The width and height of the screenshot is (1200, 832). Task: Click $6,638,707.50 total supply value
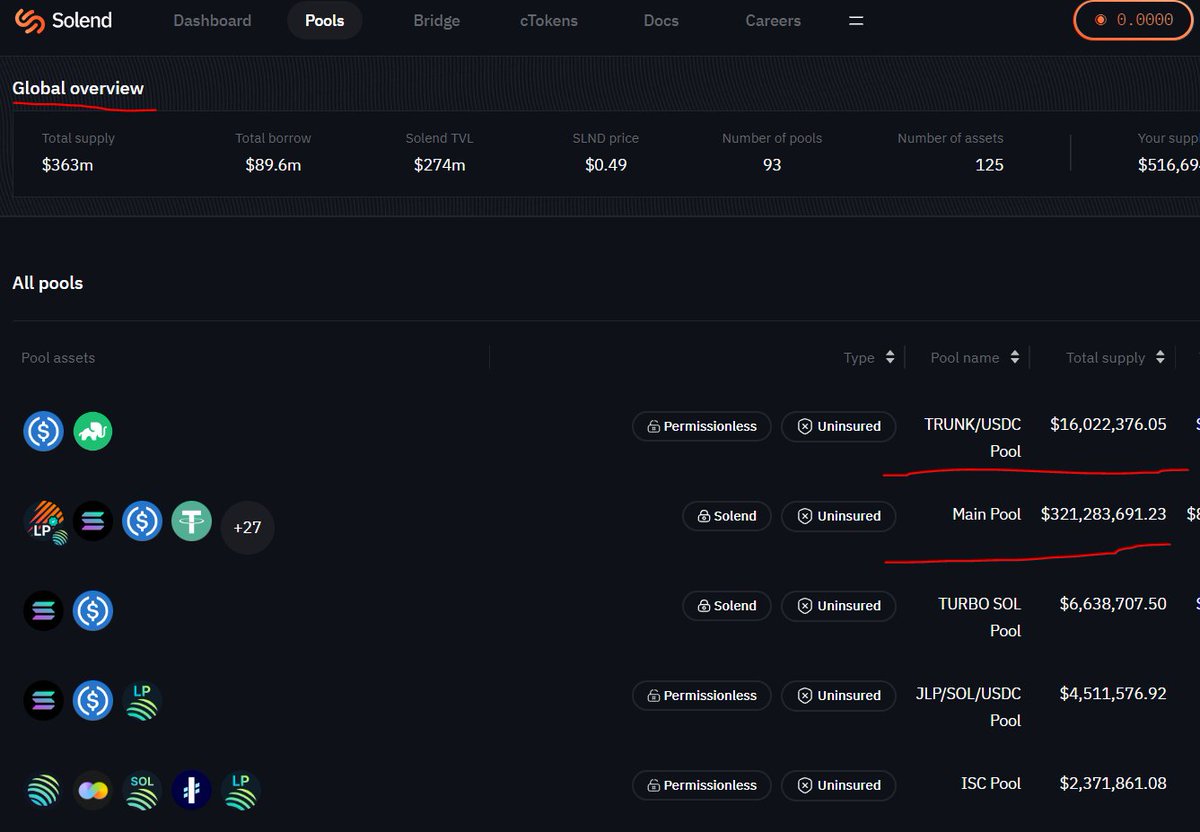tap(1113, 604)
